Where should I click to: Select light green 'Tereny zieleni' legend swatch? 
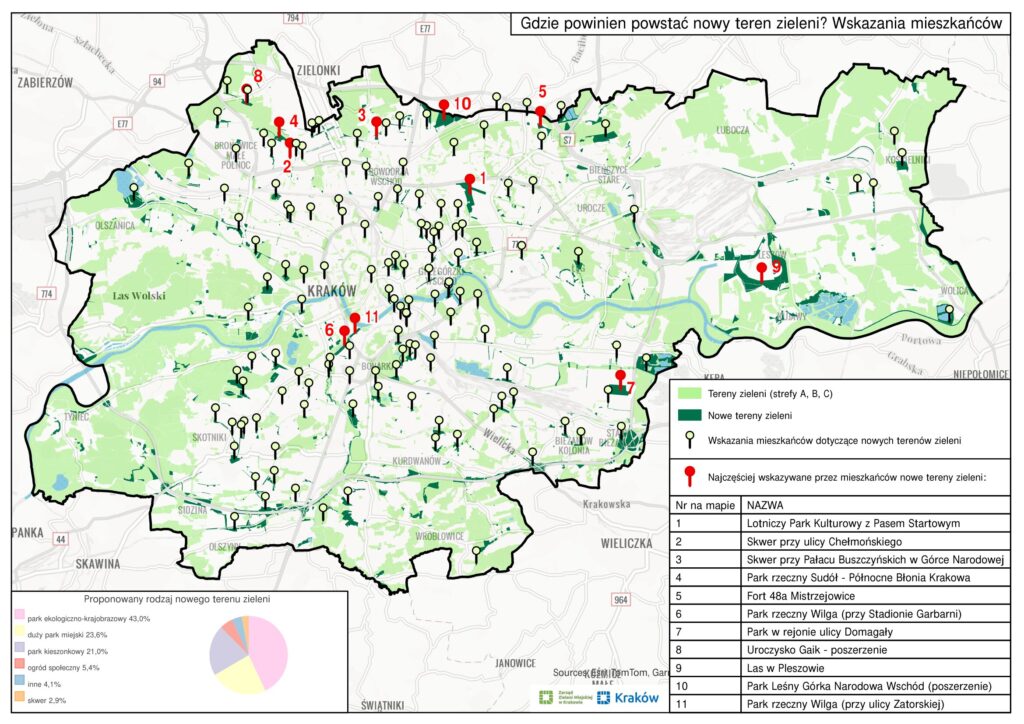tap(687, 395)
